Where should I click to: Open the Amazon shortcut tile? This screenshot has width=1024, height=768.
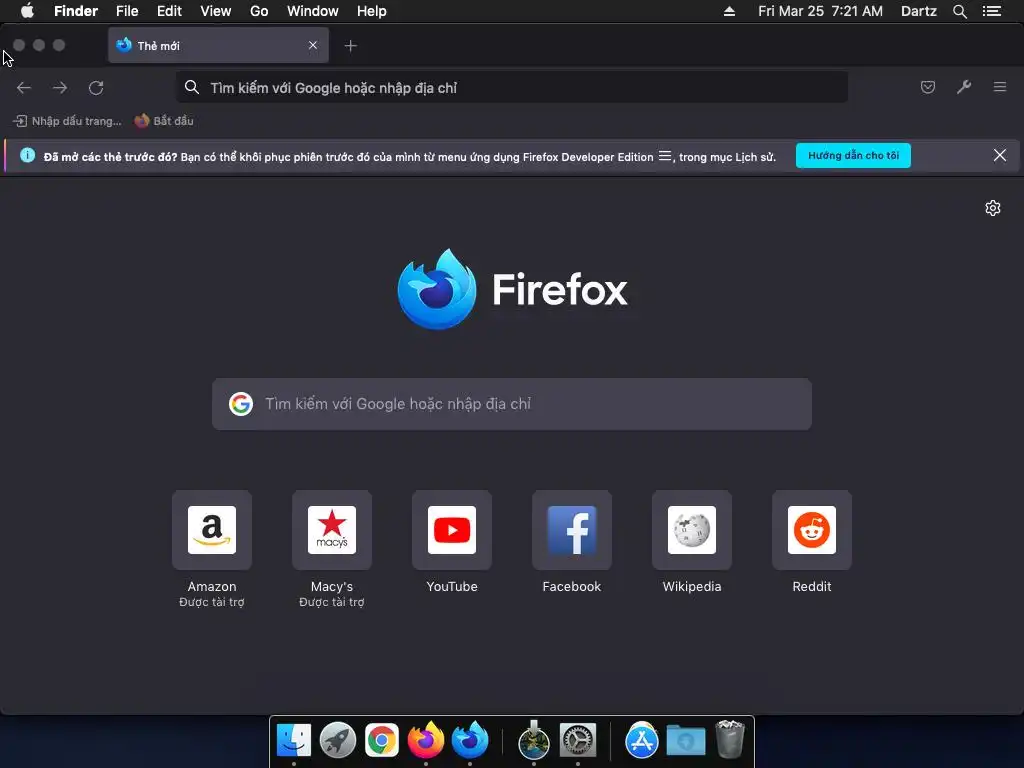[x=212, y=530]
